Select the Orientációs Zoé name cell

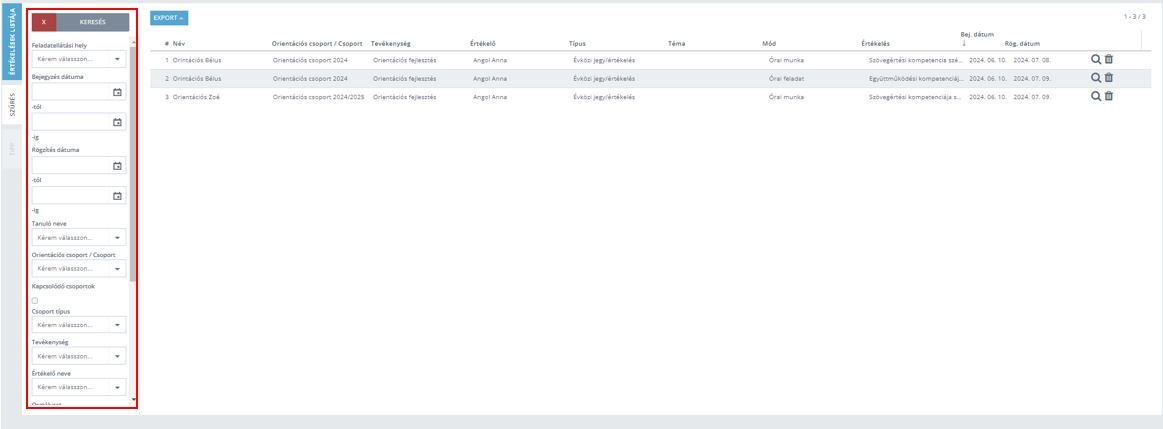pos(196,96)
